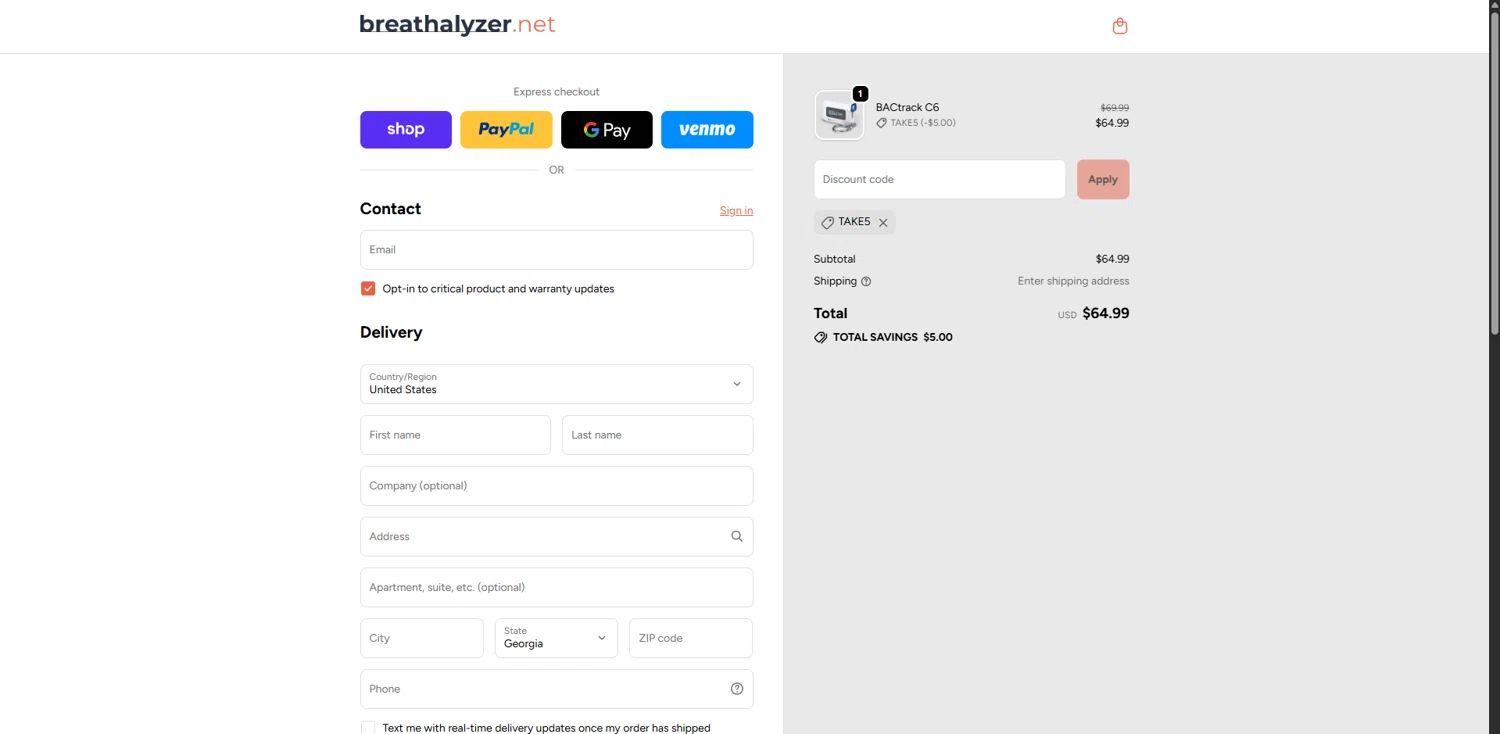Open the shopping bag cart icon
1500x734 pixels.
tap(1120, 26)
